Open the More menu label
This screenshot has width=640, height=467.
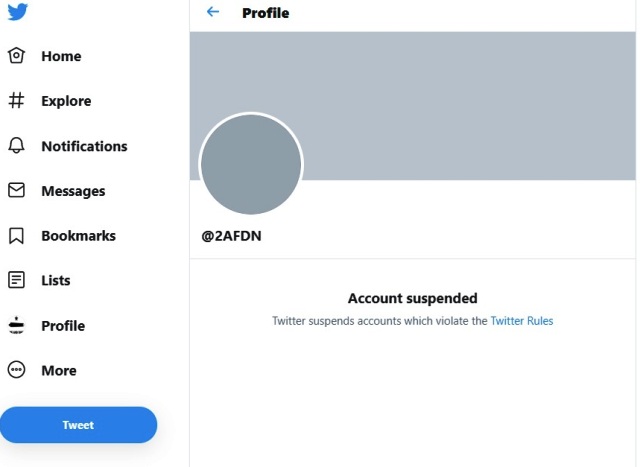(59, 371)
